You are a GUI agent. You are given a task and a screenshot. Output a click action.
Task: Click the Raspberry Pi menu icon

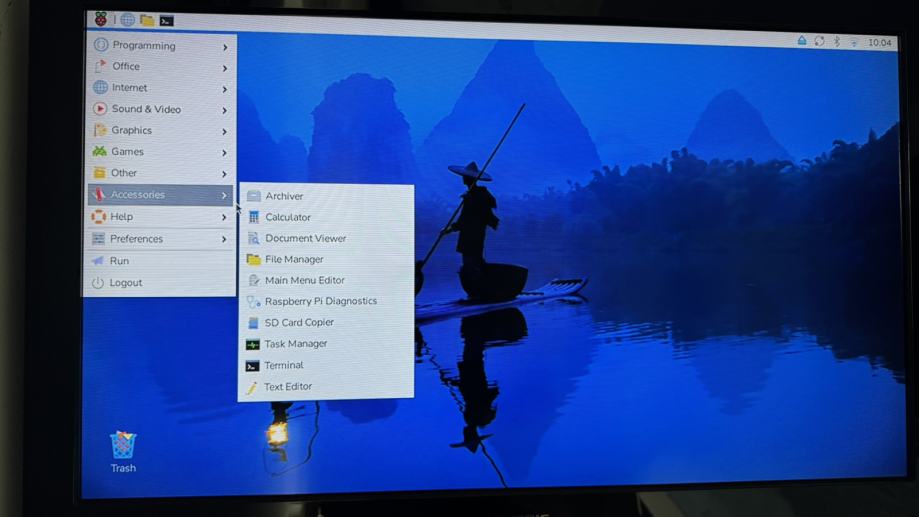[x=101, y=19]
